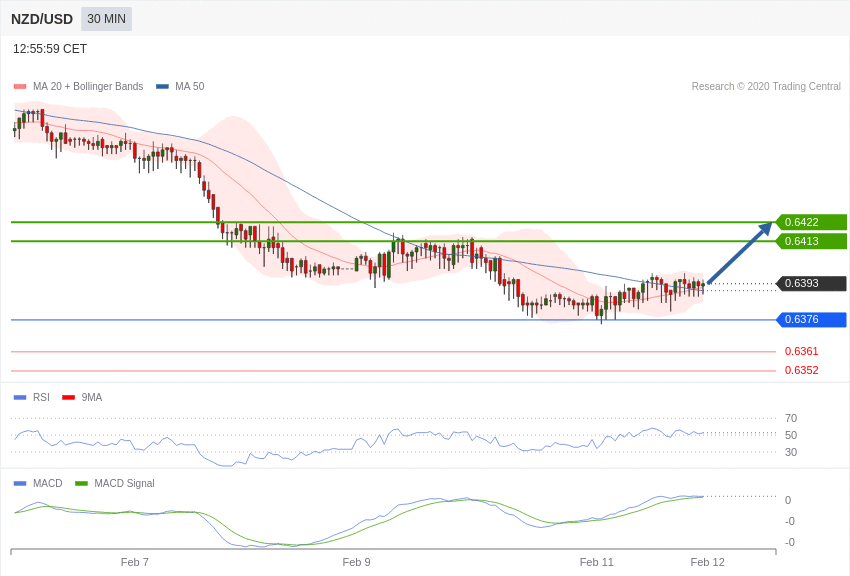The height and width of the screenshot is (576, 850).
Task: Click the Feb 12 date label
Action: tap(707, 562)
